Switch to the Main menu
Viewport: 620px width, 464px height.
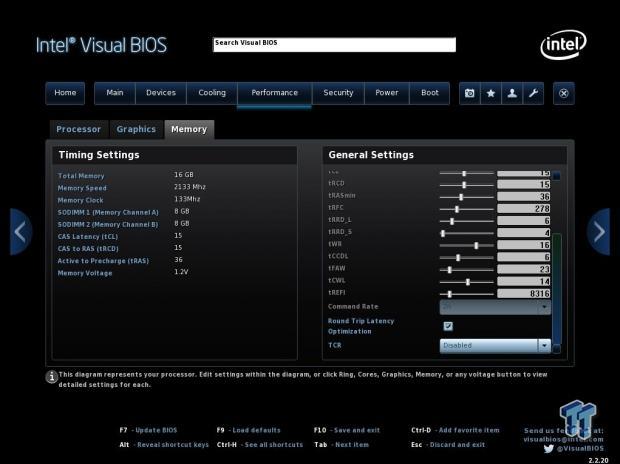pos(115,93)
